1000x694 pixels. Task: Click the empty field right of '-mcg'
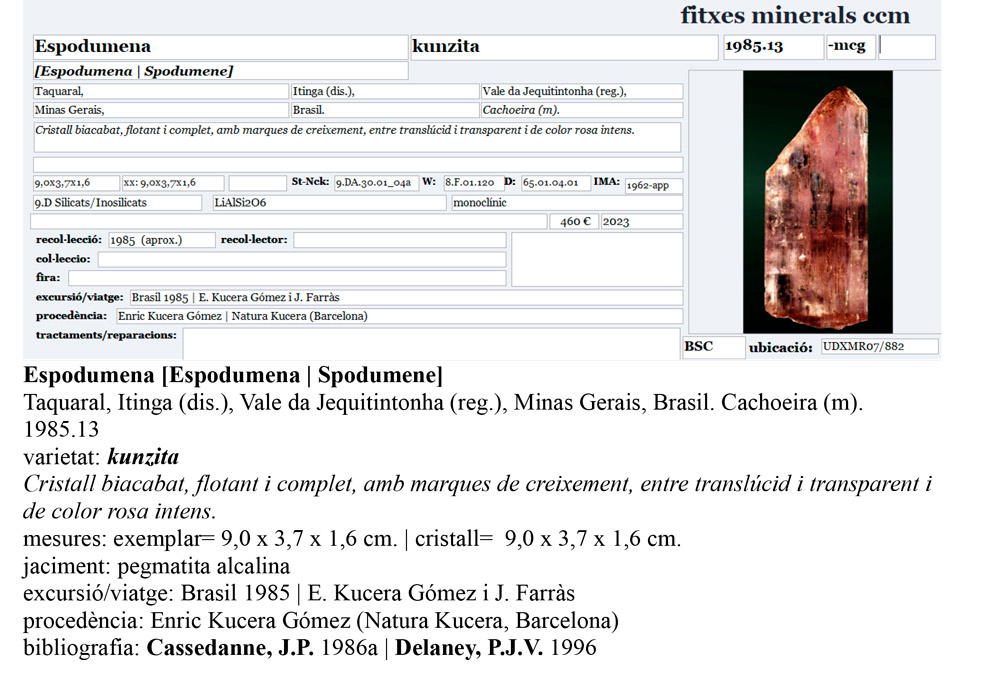coord(907,47)
